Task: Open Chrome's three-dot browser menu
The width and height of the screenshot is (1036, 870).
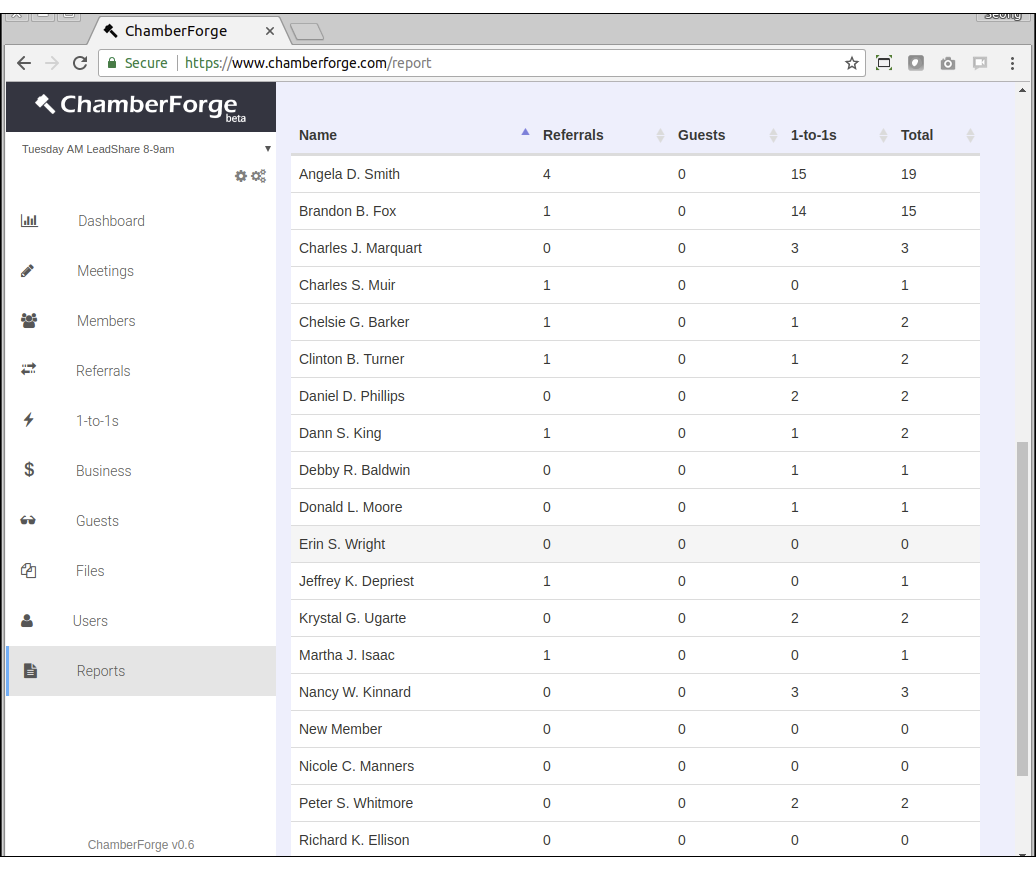Action: (1013, 63)
